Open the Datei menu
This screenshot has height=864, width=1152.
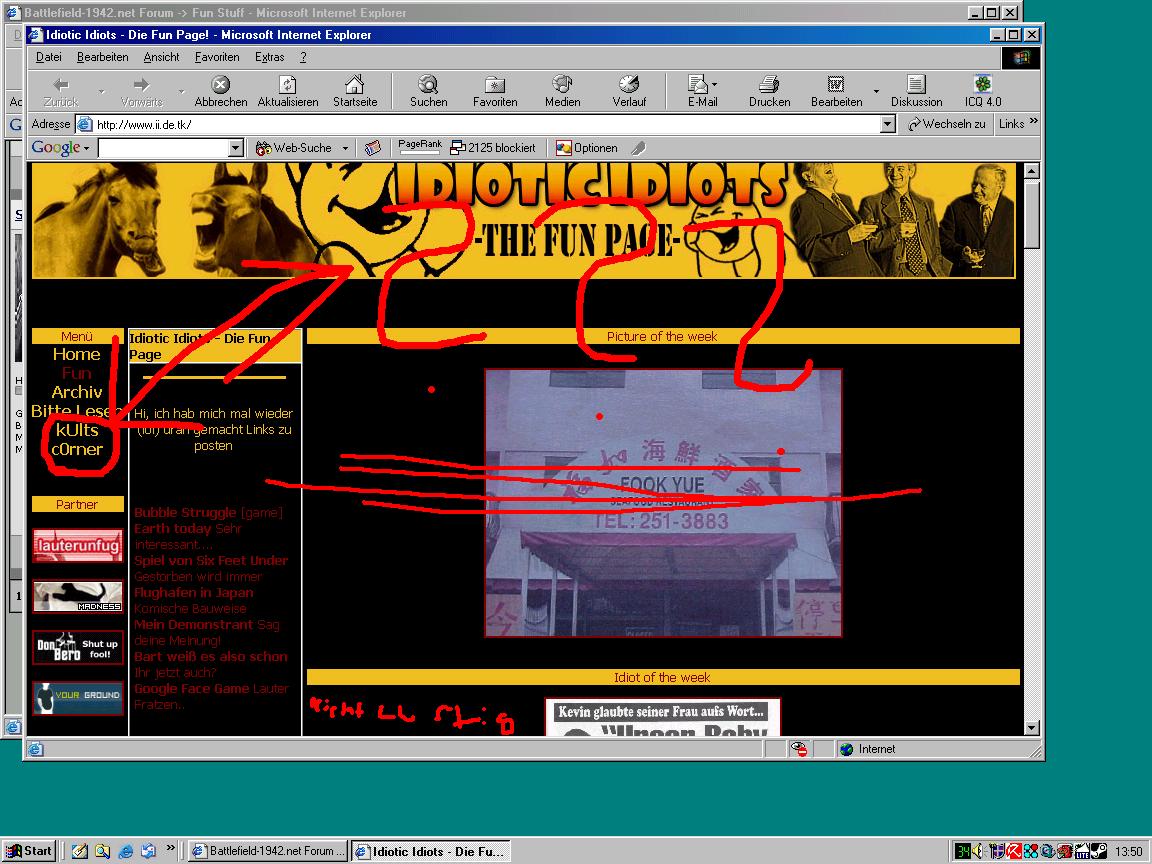pos(48,57)
